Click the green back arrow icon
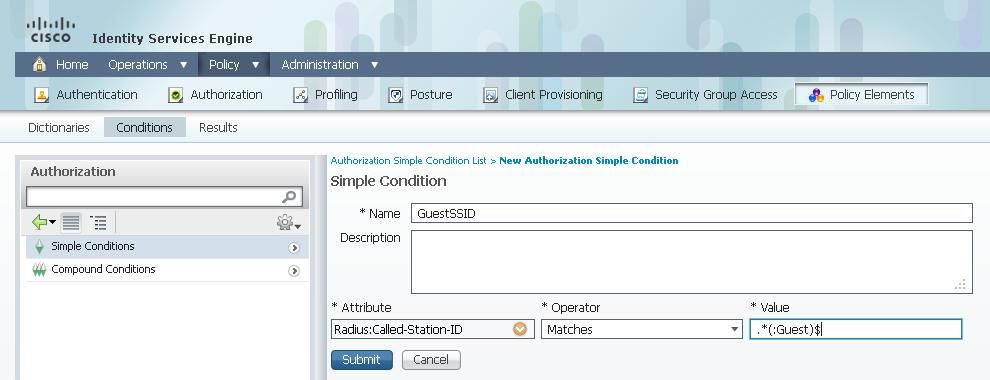This screenshot has height=380, width=990. click(x=44, y=222)
